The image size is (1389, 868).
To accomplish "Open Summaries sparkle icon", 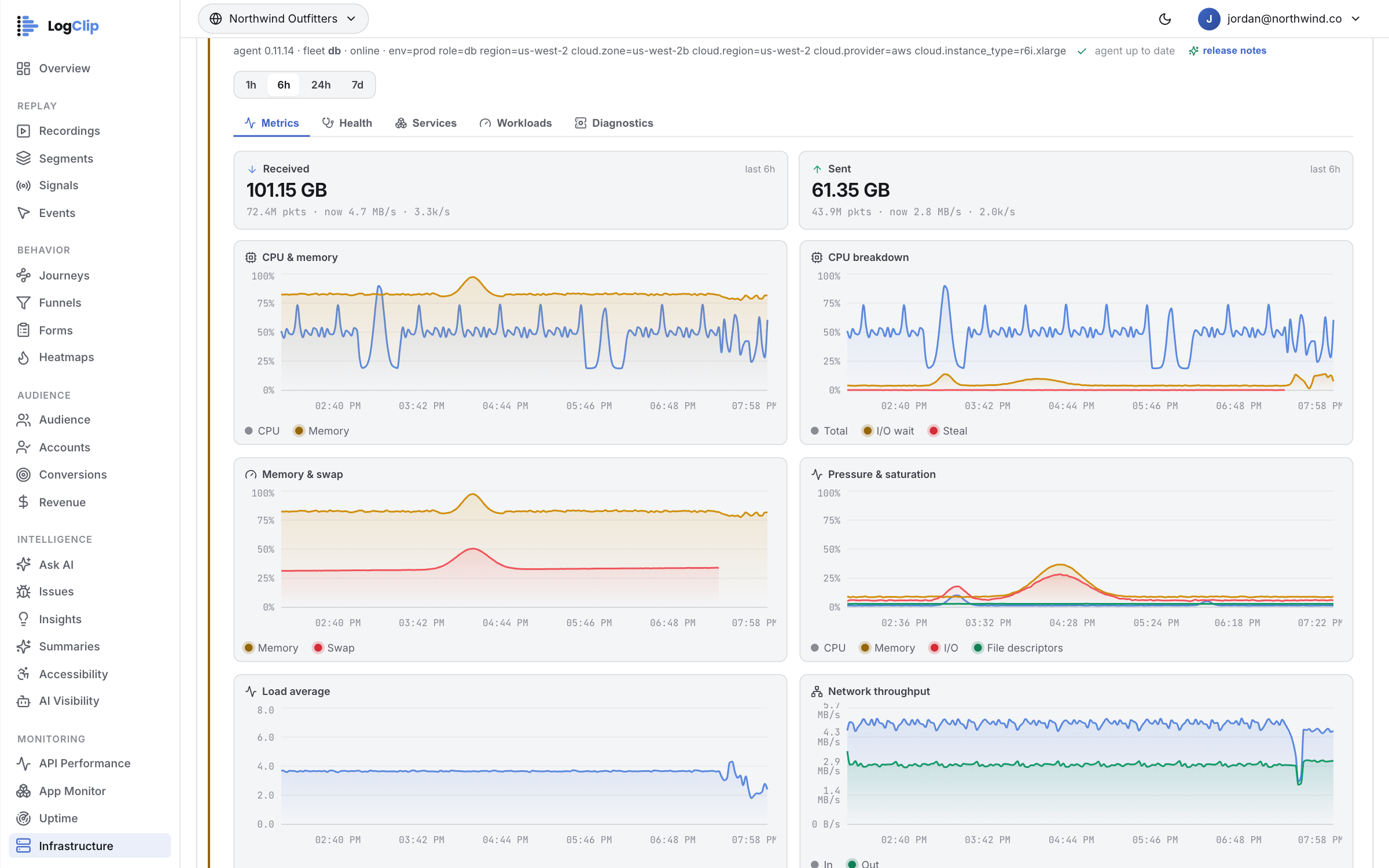I will click(x=23, y=646).
